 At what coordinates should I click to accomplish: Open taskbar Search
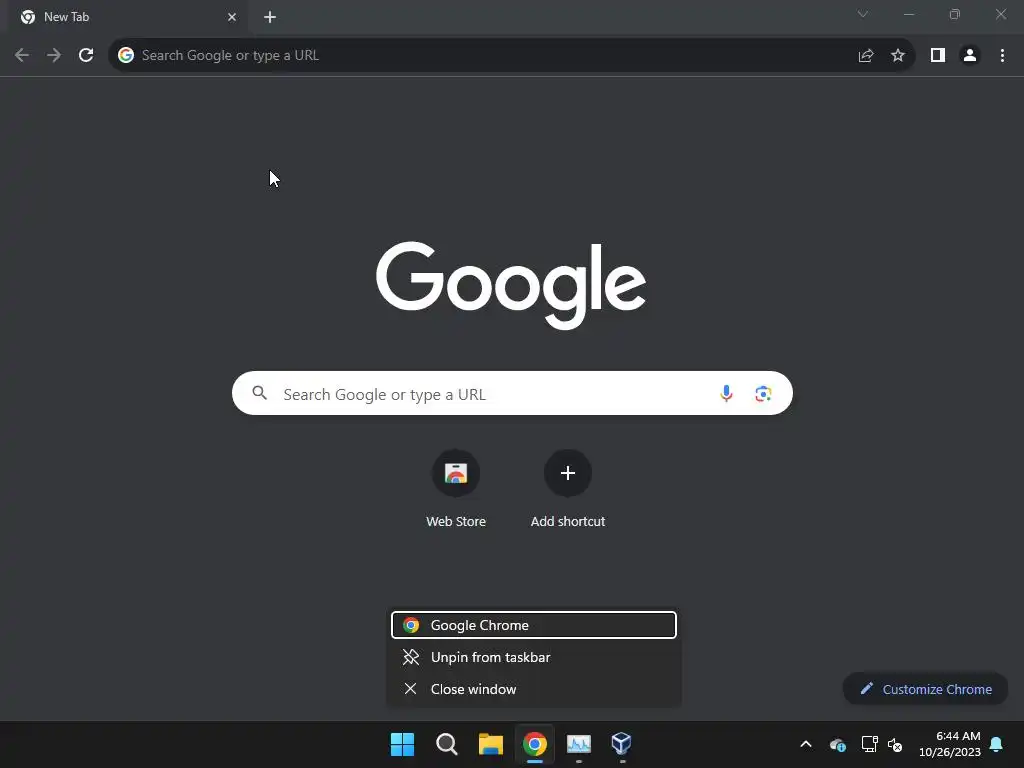[x=447, y=744]
